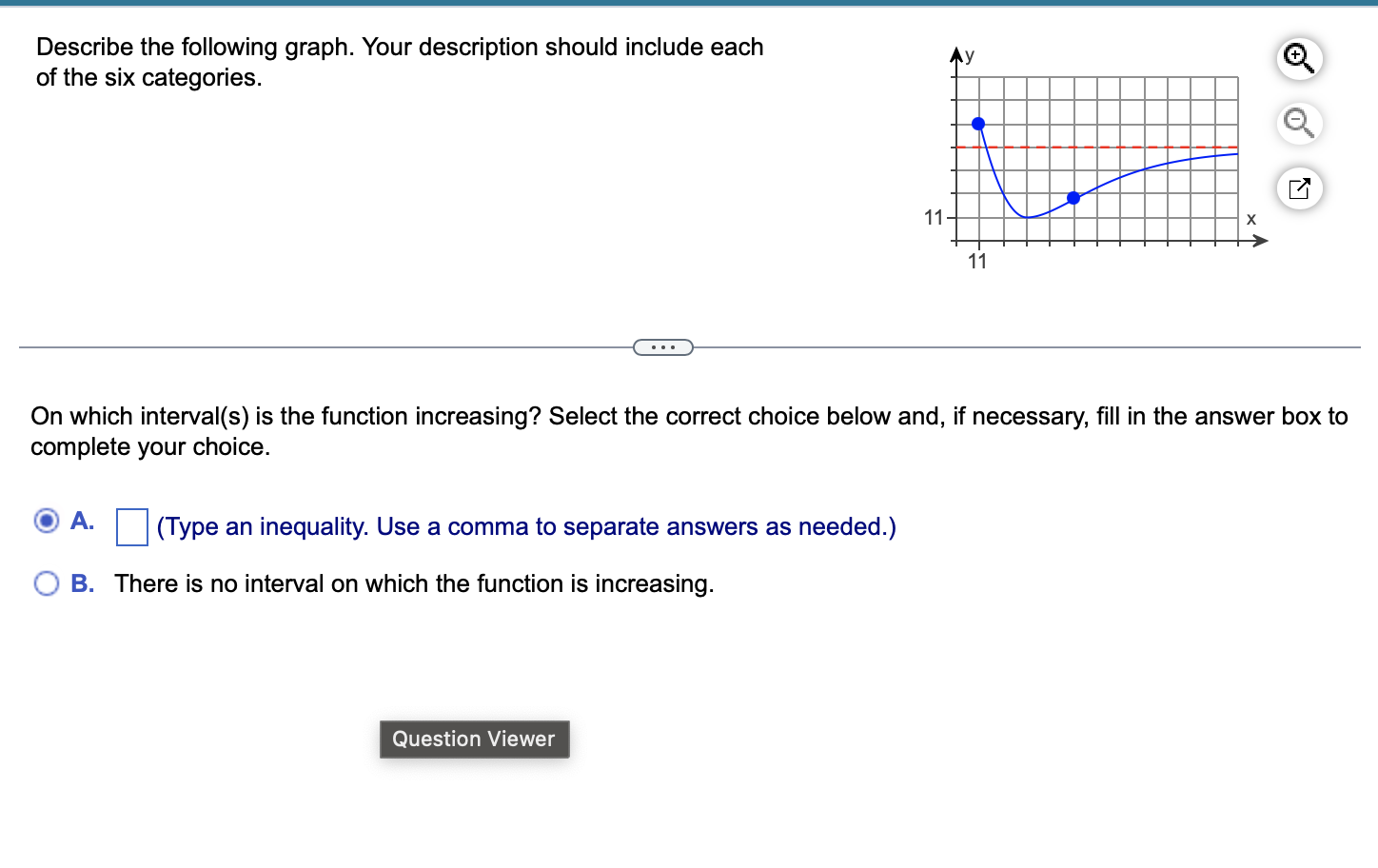This screenshot has height=868, width=1378.
Task: Select radio option A for the inequality answer
Action: pyautogui.click(x=46, y=521)
